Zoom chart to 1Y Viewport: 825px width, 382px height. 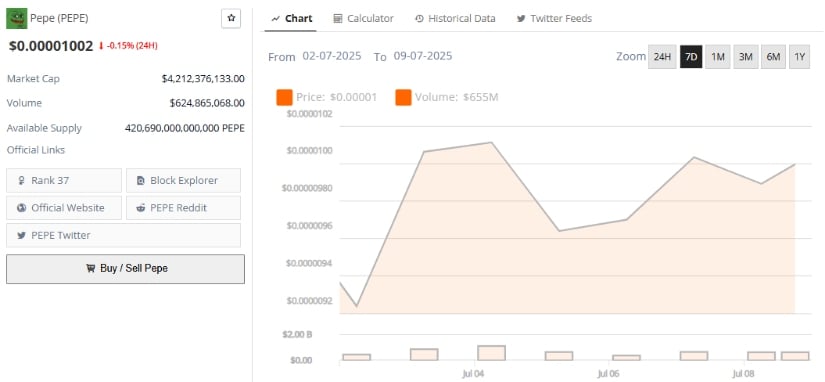pyautogui.click(x=799, y=57)
